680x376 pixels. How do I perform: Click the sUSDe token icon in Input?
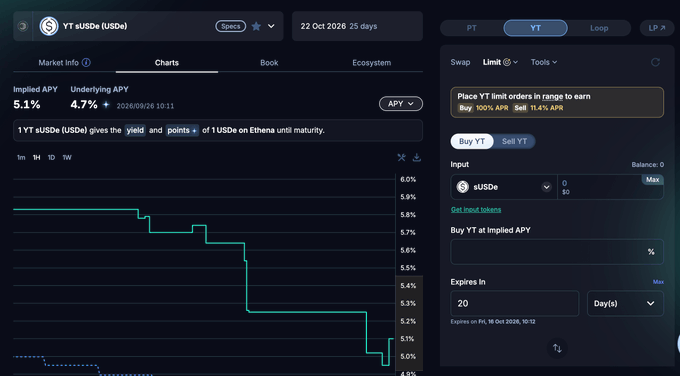coord(463,187)
